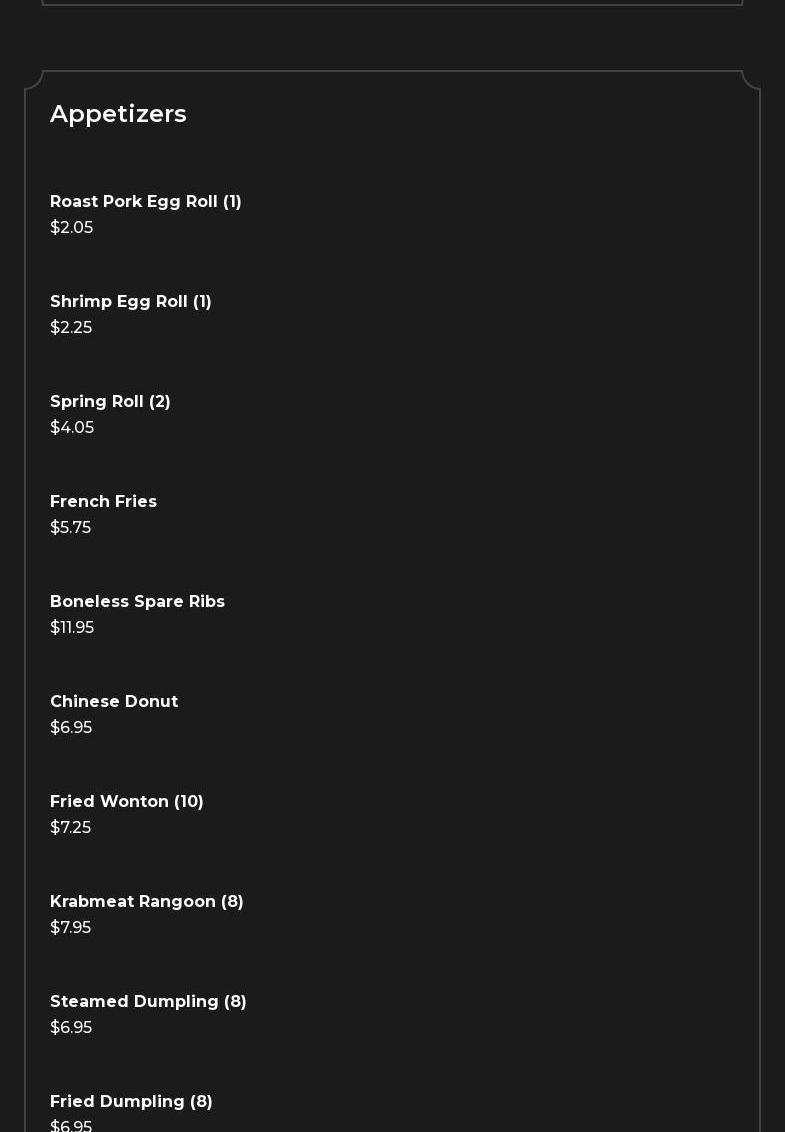Click the $6.95 price under Steamed Dumpling
Viewport: 785px width, 1132px height.
71,1028
